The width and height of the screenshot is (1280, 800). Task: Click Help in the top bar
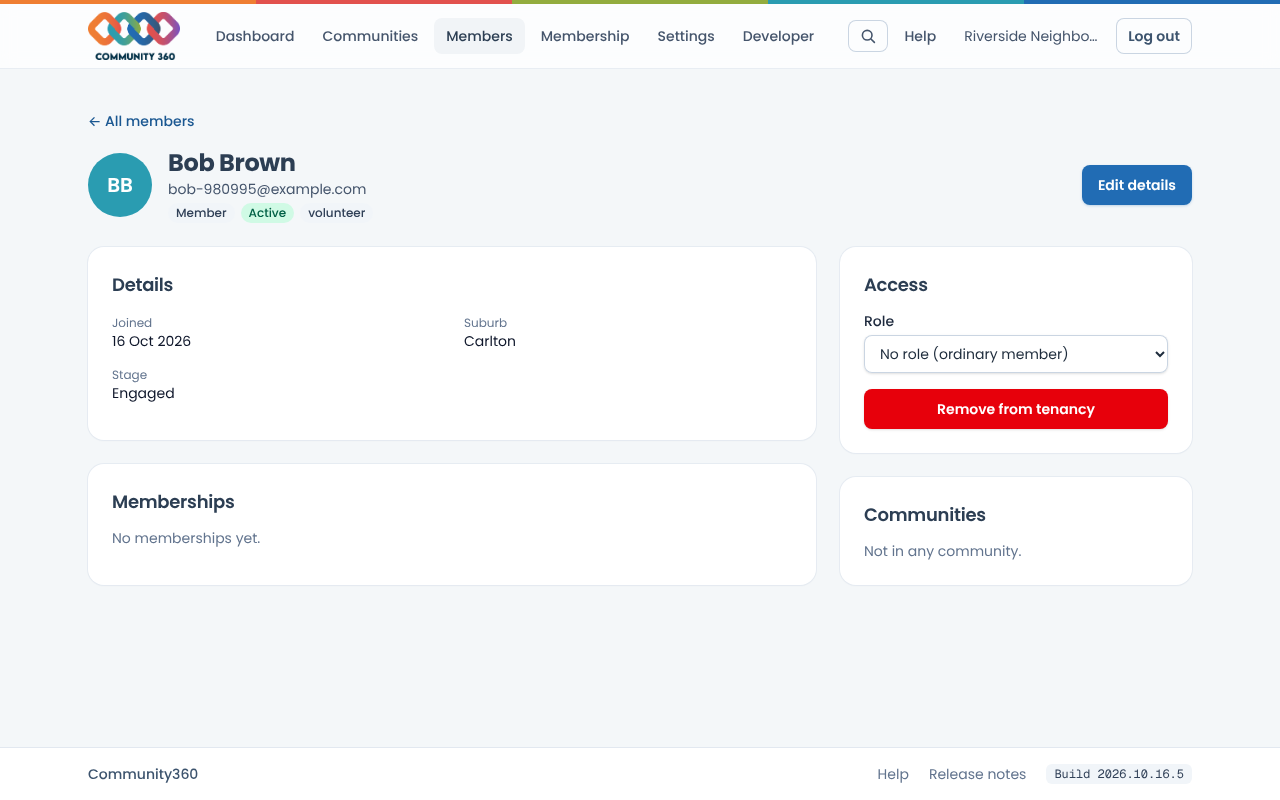pos(920,36)
